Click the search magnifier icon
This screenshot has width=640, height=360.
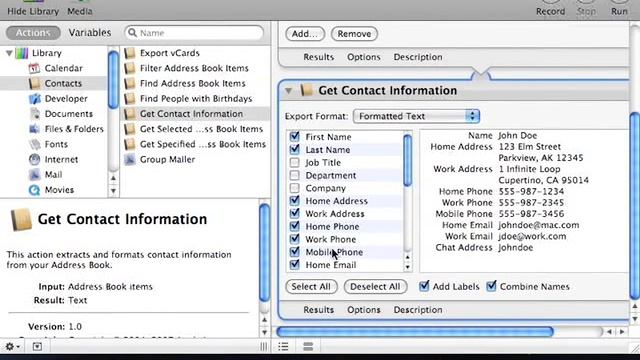click(x=132, y=33)
